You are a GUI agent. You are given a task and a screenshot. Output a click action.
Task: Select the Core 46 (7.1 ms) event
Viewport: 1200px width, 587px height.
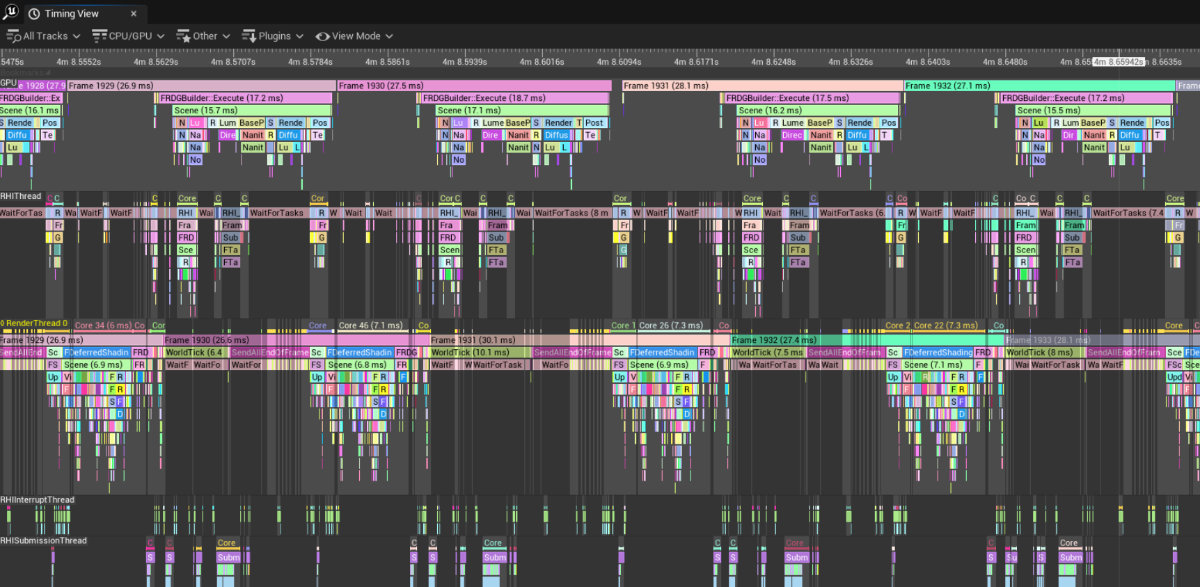coord(373,325)
